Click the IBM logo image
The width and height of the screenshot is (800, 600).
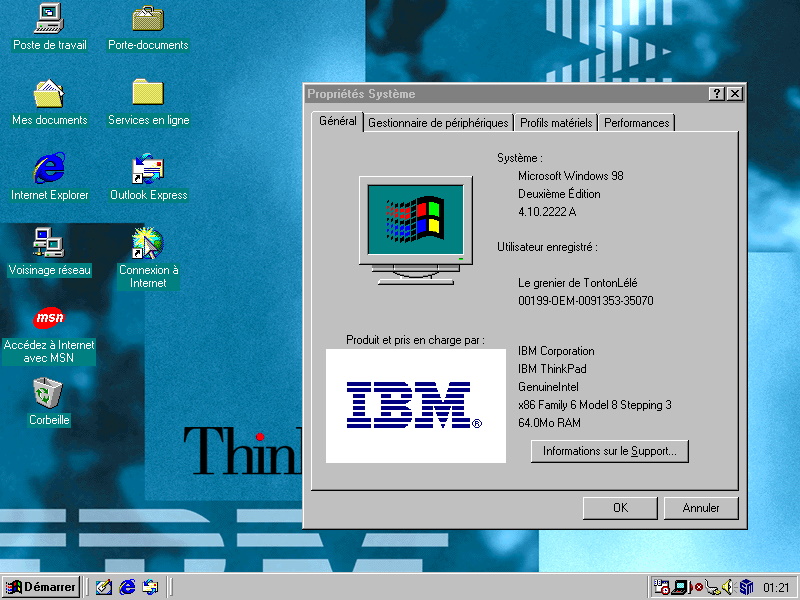click(x=416, y=406)
